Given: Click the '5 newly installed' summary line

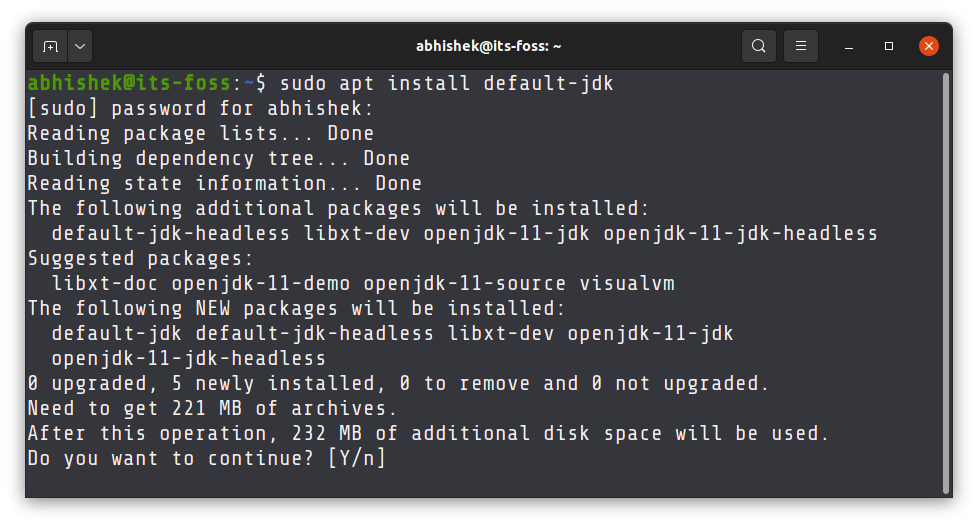Looking at the screenshot, I should coord(398,384).
